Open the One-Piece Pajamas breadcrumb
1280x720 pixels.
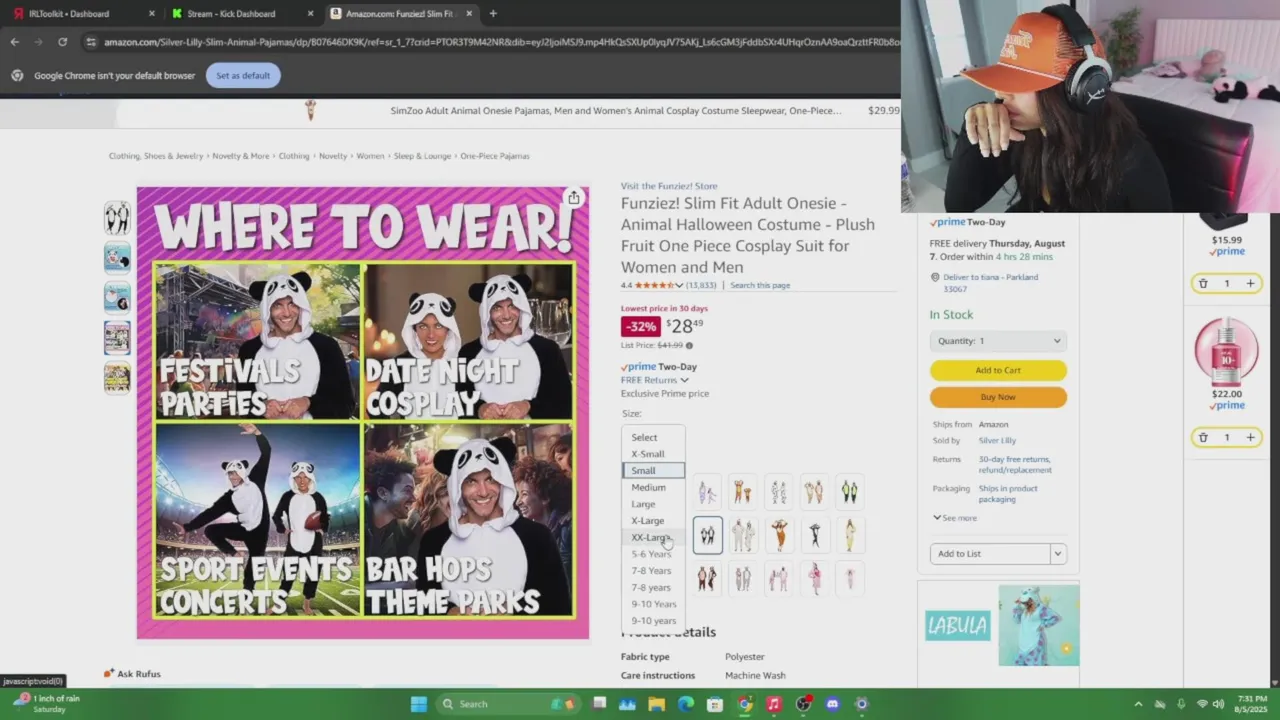point(495,156)
